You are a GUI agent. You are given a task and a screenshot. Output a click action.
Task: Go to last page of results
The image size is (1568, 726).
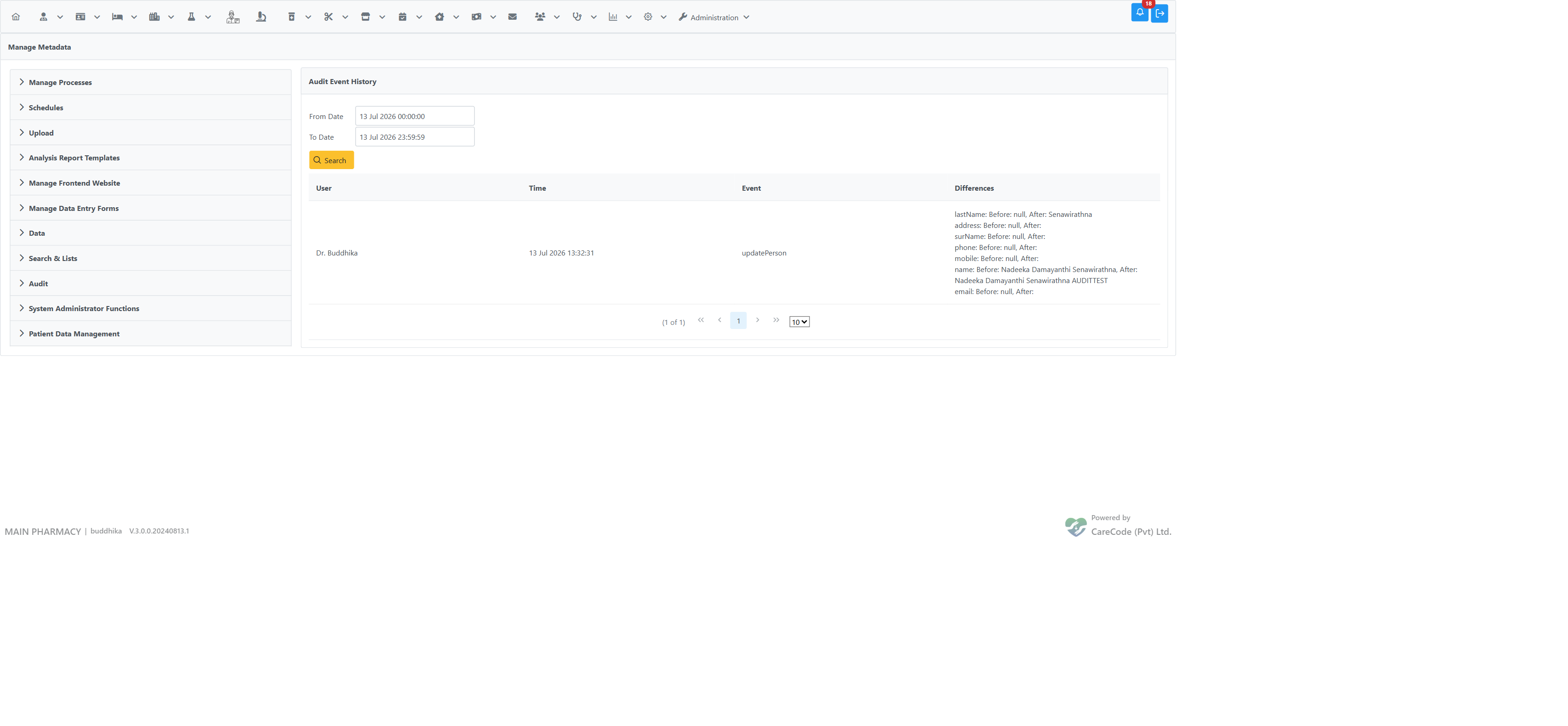click(x=776, y=320)
